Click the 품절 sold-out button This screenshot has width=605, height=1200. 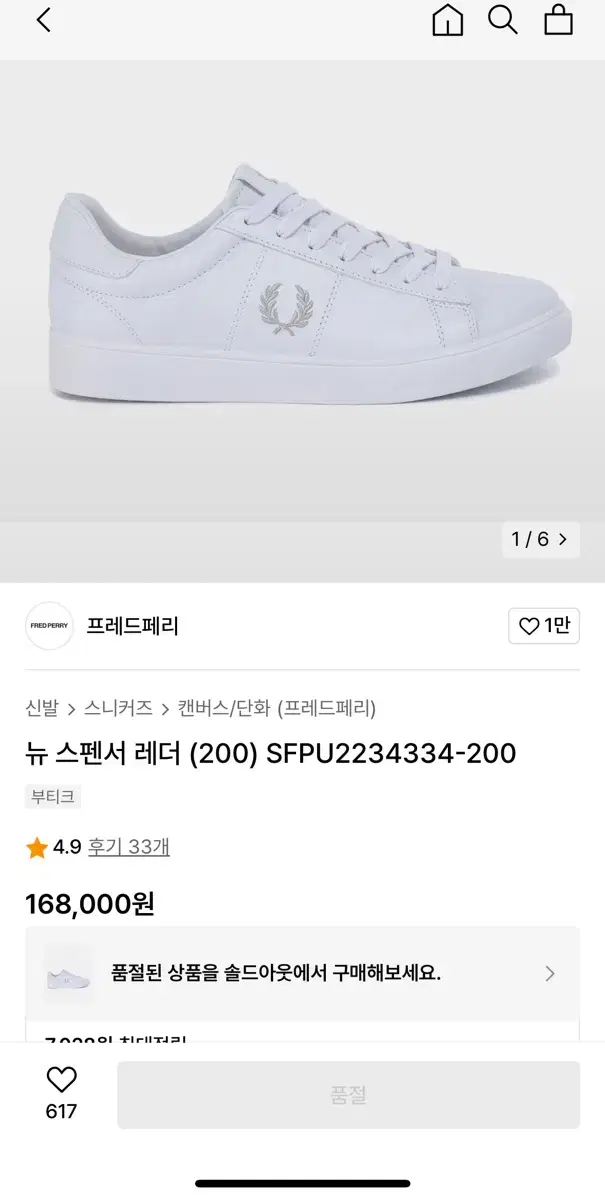click(x=347, y=1093)
